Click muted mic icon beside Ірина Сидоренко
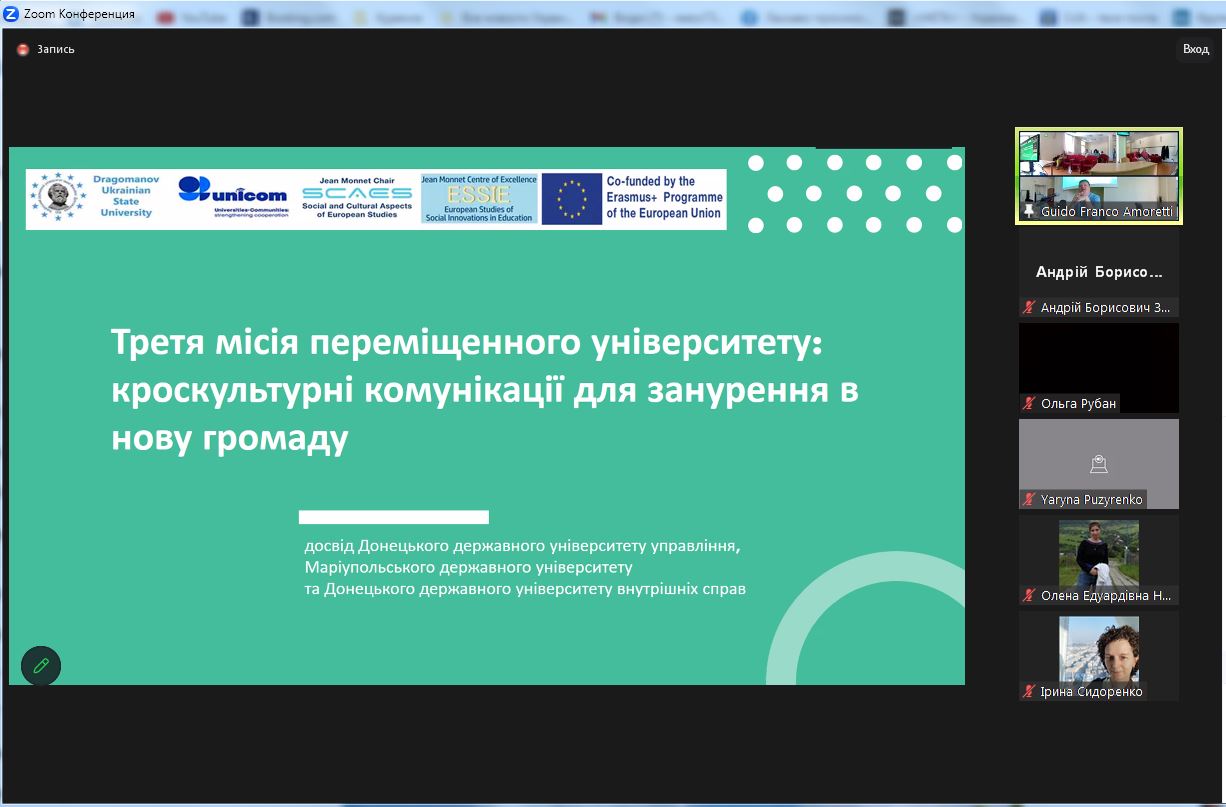Image resolution: width=1226 pixels, height=807 pixels. [1028, 691]
